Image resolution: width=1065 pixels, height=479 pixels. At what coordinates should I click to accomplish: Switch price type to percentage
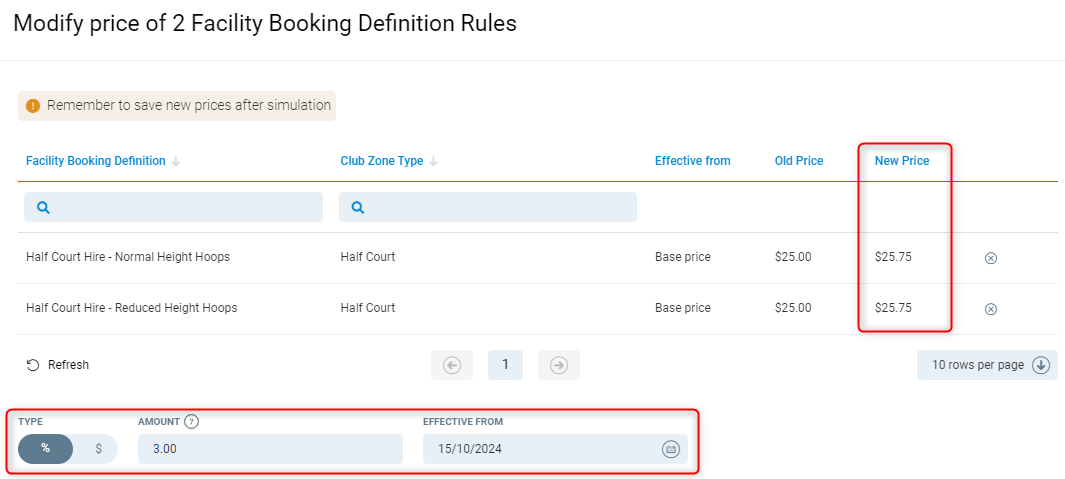pos(45,448)
